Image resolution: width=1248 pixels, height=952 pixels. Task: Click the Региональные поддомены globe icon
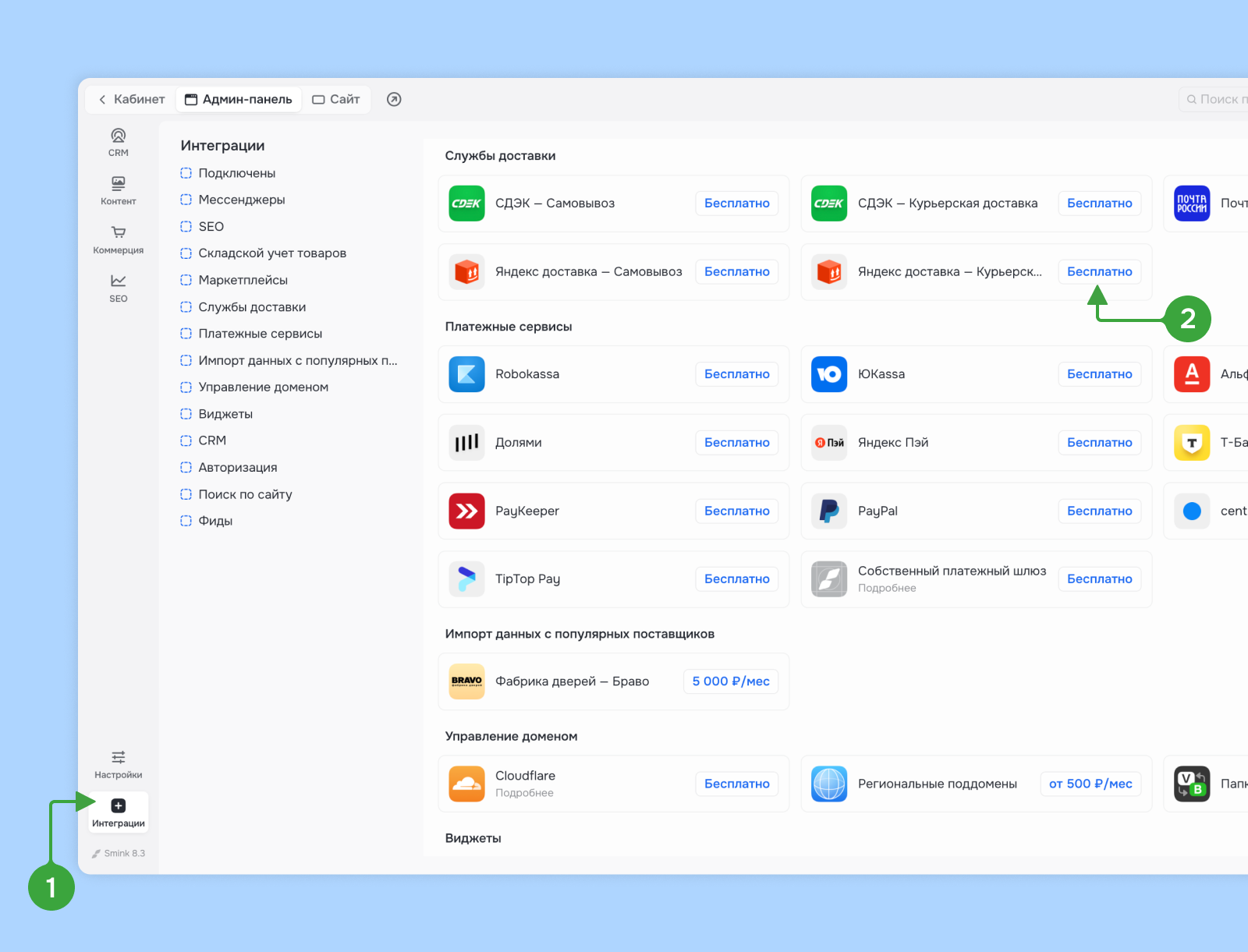click(829, 784)
